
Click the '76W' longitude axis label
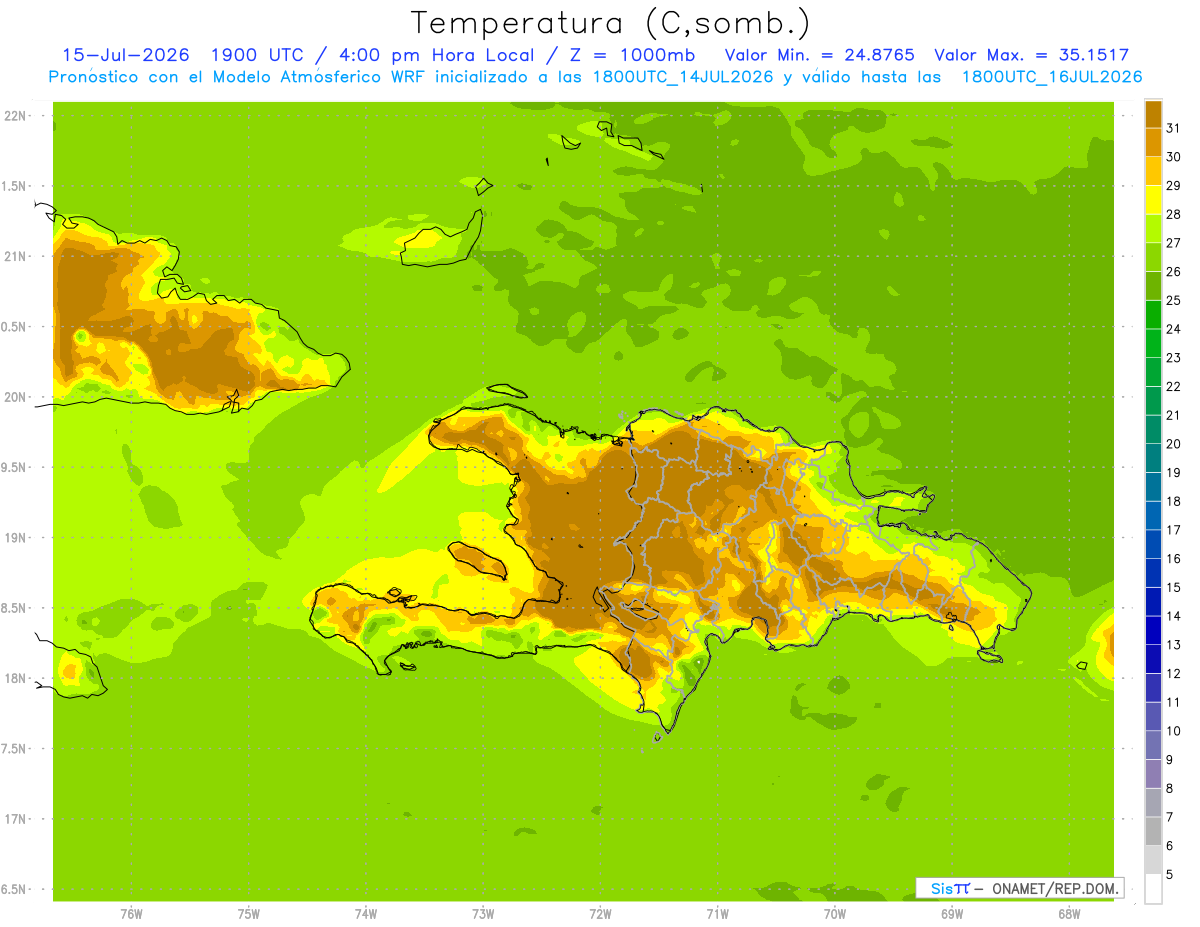131,914
